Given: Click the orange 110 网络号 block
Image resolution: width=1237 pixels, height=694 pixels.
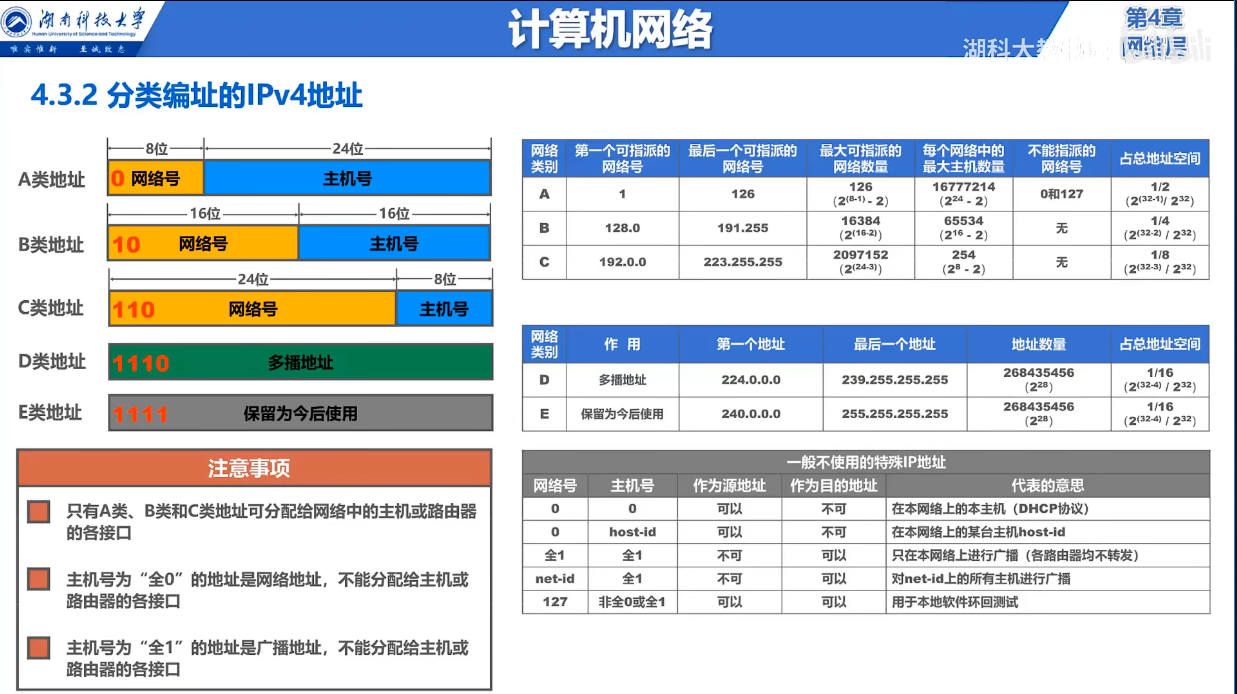Looking at the screenshot, I should click(252, 308).
